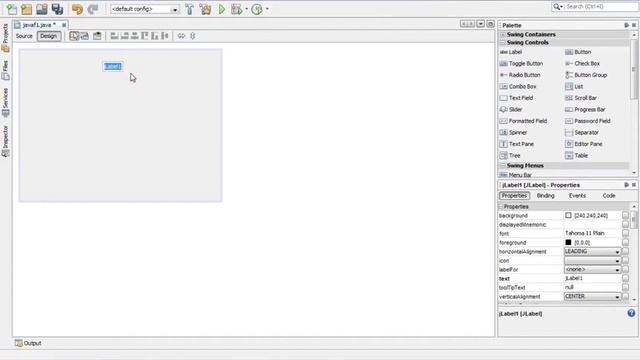Image resolution: width=640 pixels, height=360 pixels.
Task: Click the search magnifier icon
Action: point(557,7)
